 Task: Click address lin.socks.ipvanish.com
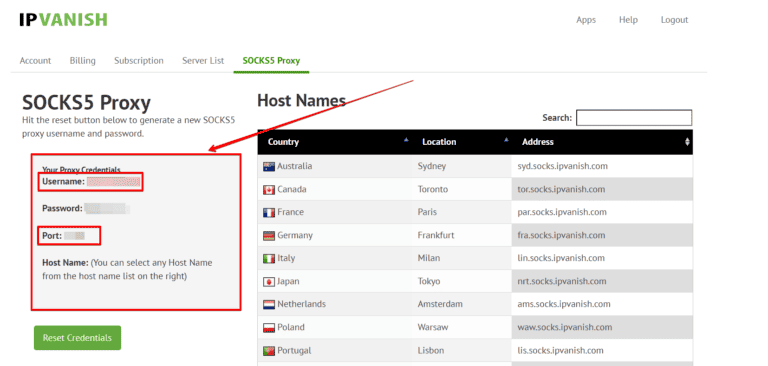(x=561, y=258)
